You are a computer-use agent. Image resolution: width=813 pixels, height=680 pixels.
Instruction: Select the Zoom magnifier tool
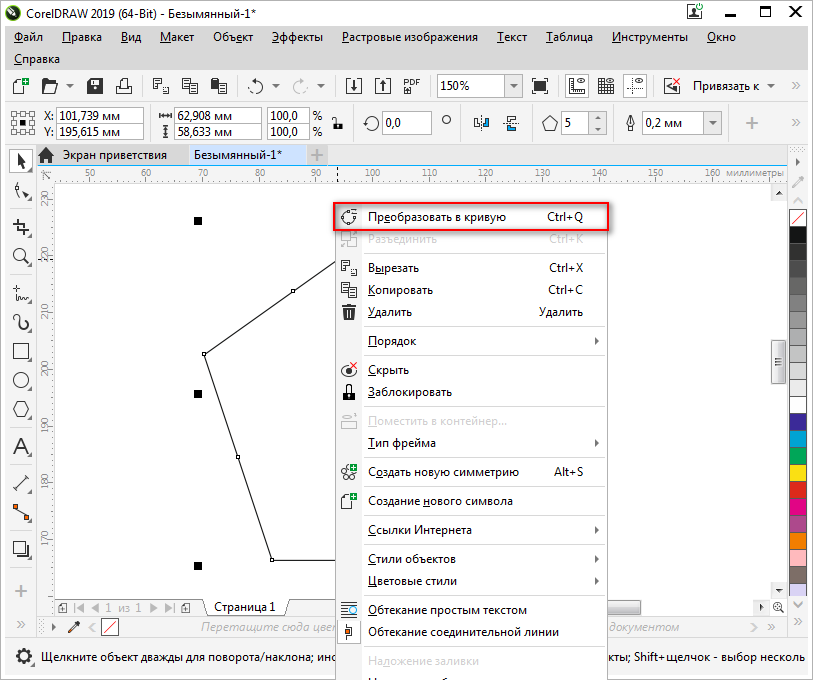point(20,257)
